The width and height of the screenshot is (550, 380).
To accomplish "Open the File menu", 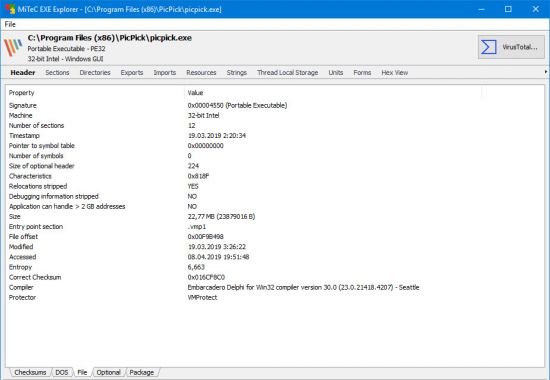I will (x=10, y=24).
